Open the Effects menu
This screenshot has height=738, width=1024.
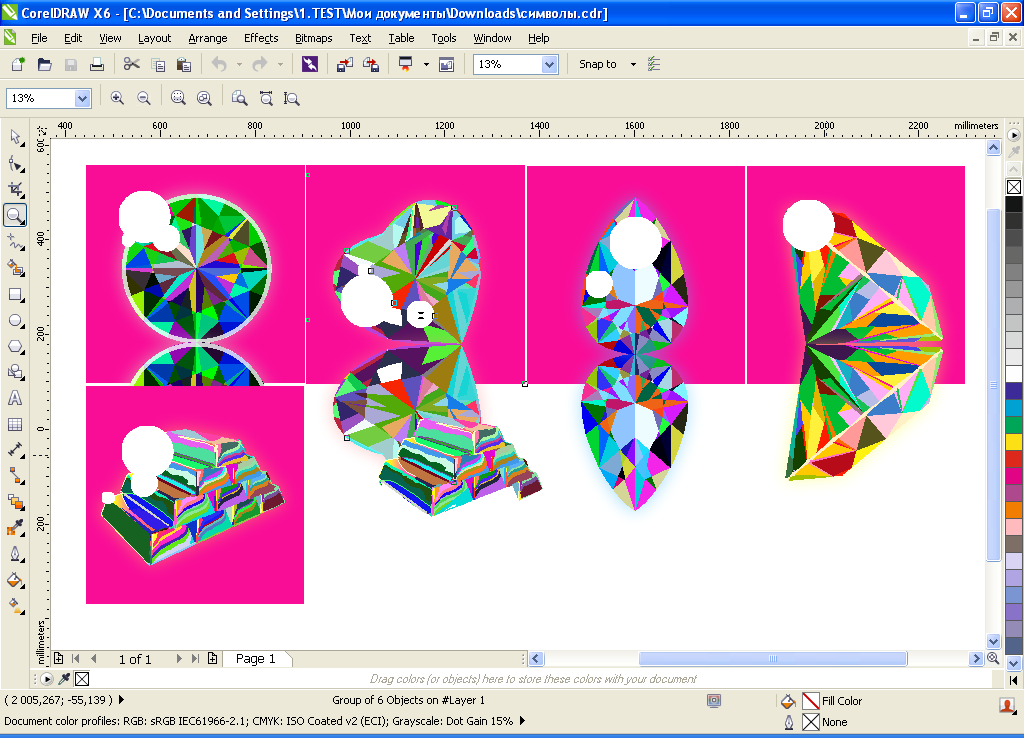tap(261, 38)
